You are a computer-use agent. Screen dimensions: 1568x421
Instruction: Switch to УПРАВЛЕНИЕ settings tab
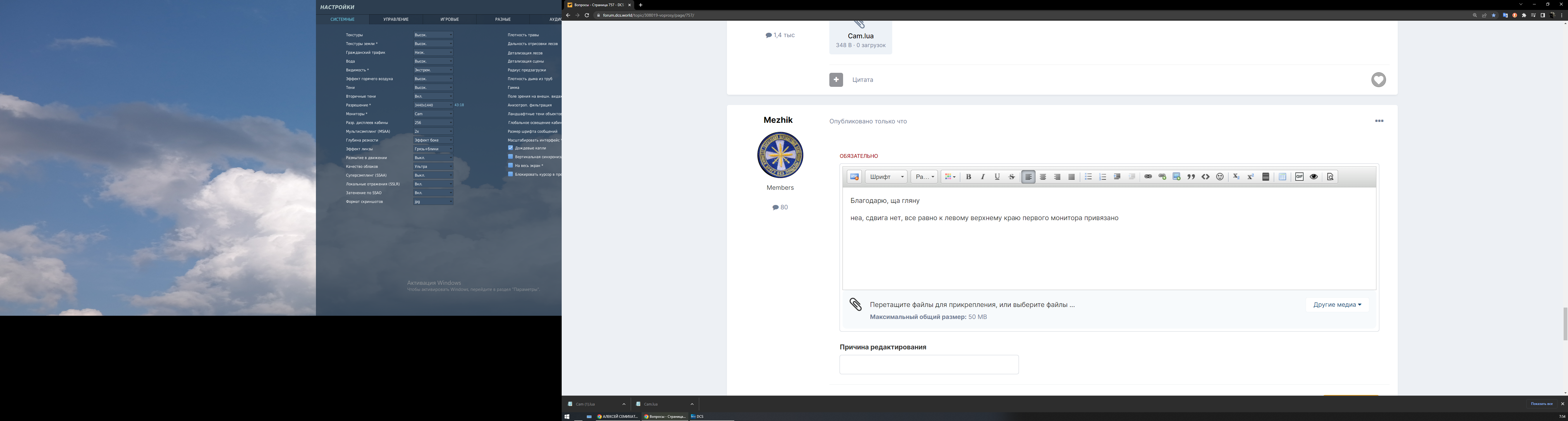click(396, 20)
